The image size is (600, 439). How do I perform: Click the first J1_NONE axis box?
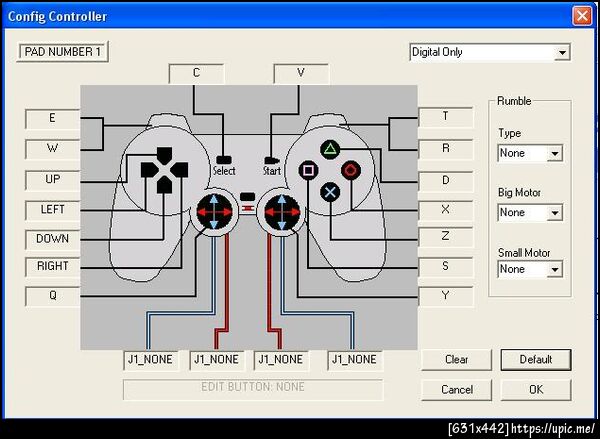(x=151, y=360)
